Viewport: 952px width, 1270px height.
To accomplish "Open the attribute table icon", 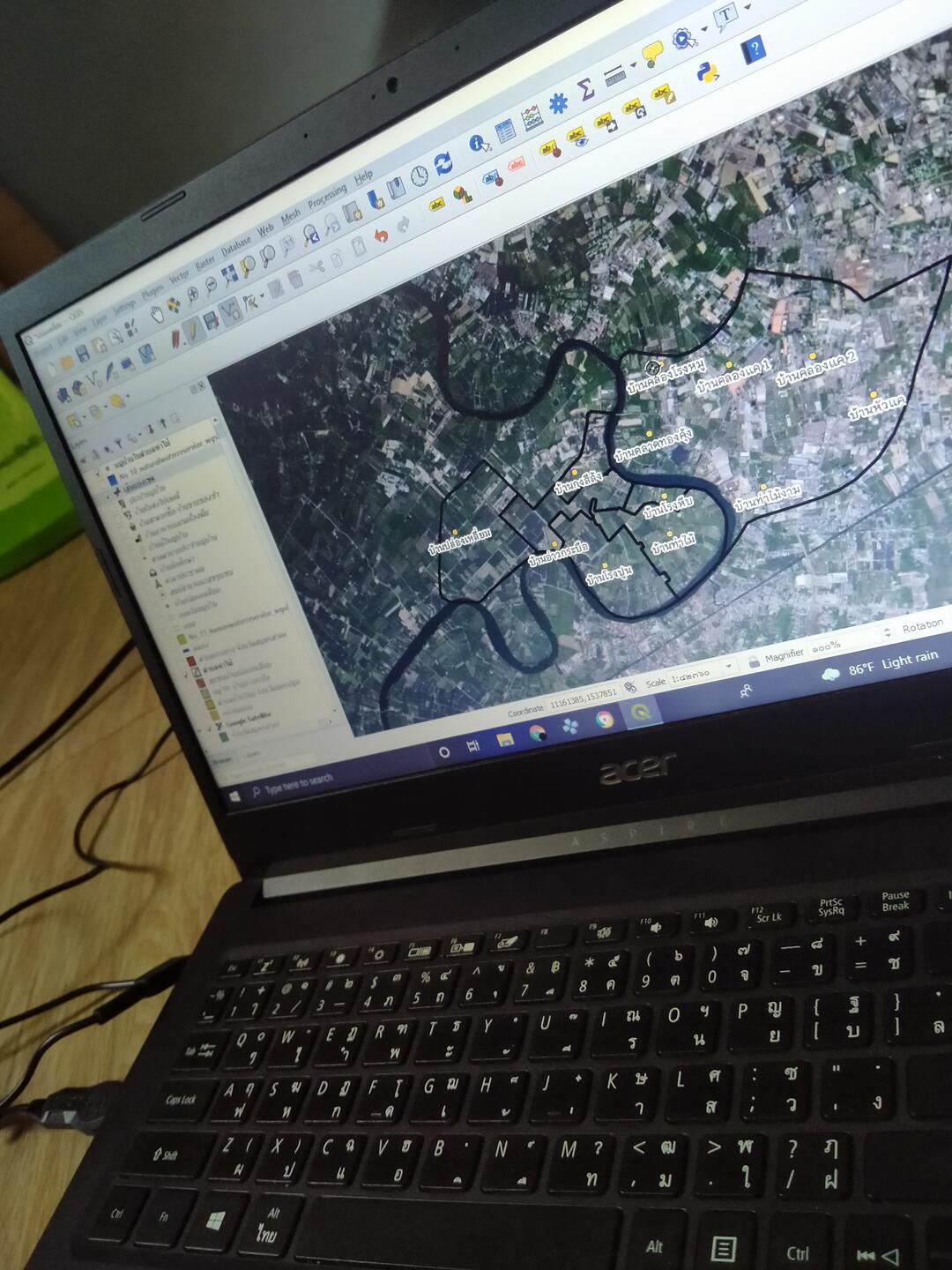I will click(x=505, y=131).
